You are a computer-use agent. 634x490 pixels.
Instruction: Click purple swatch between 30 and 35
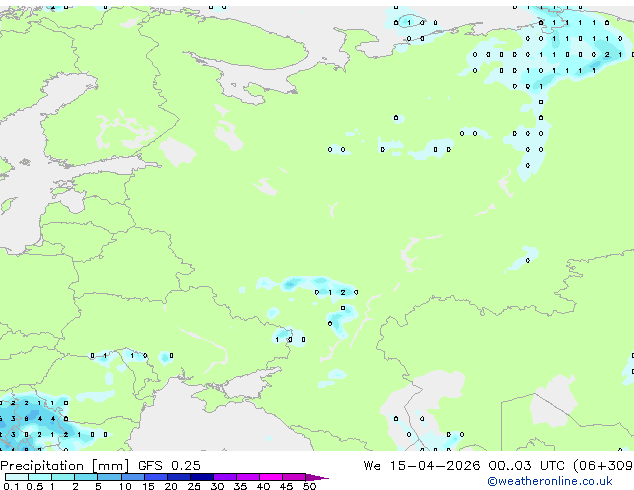pos(224,477)
